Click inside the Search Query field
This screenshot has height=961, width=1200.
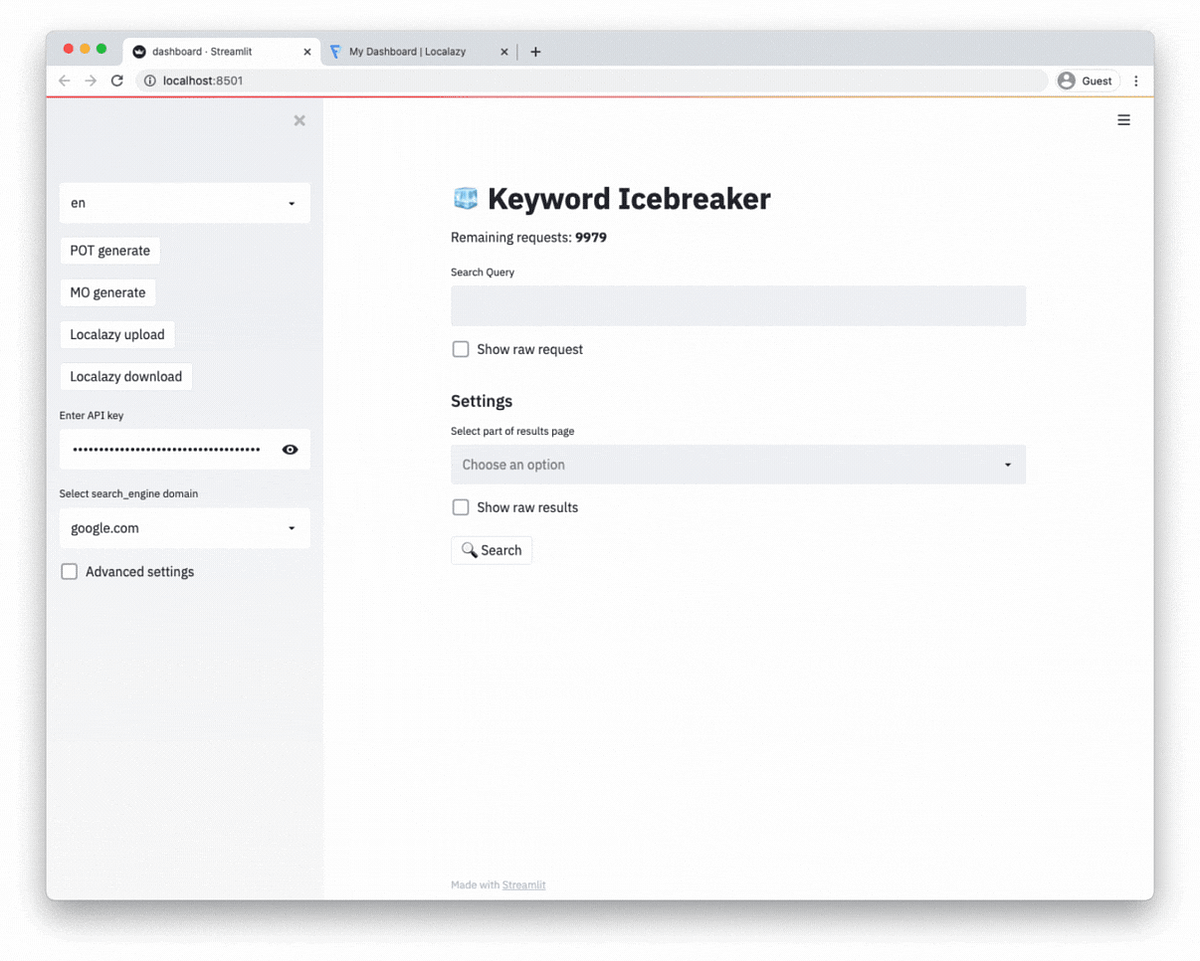point(738,305)
